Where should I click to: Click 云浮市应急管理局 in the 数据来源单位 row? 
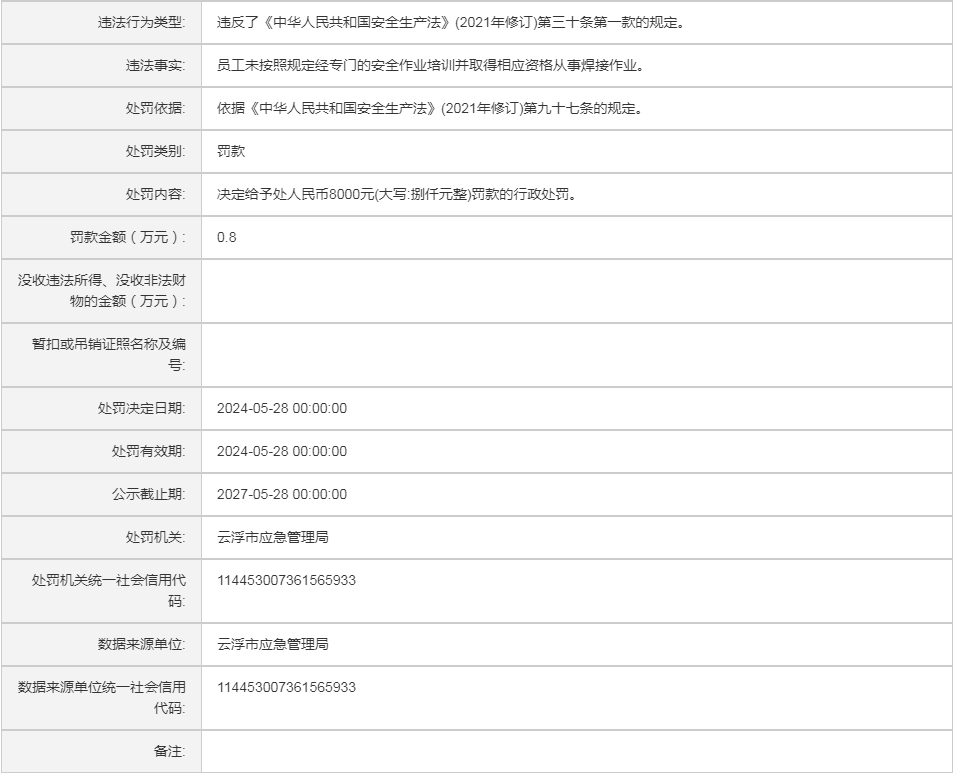tap(273, 644)
